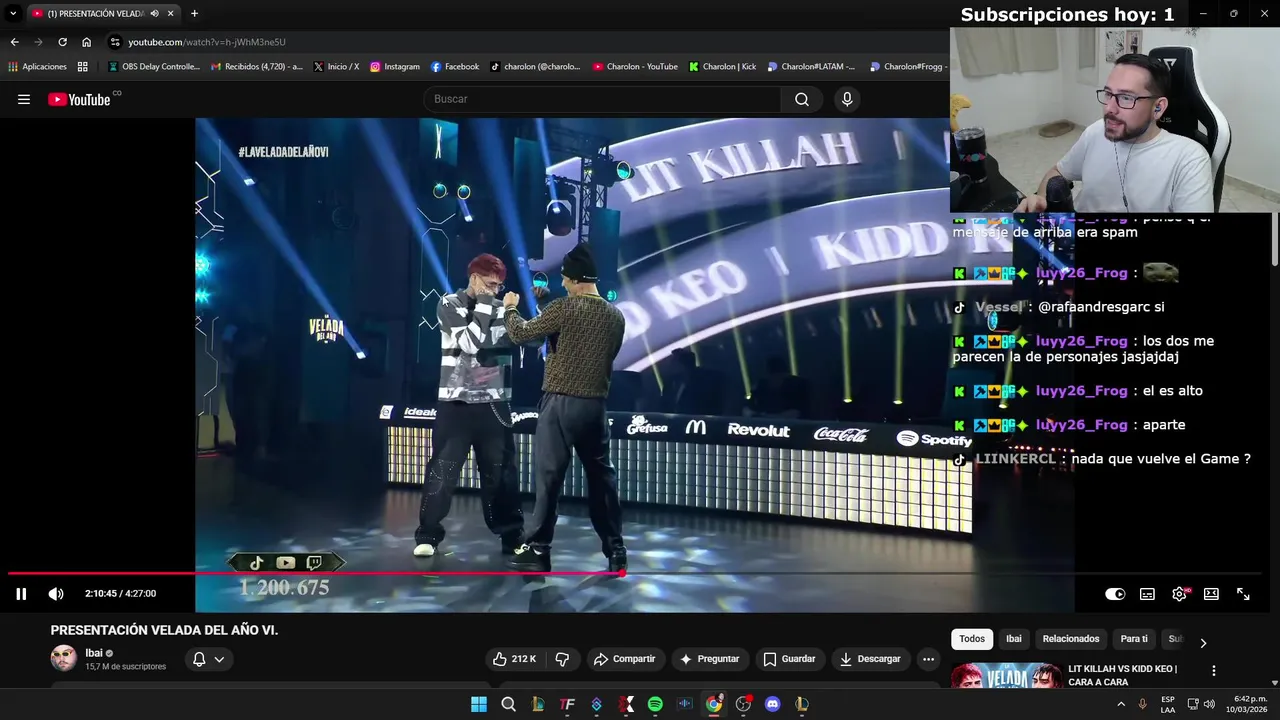Image resolution: width=1280 pixels, height=720 pixels.
Task: Focus the Buscar search field
Action: 604,99
